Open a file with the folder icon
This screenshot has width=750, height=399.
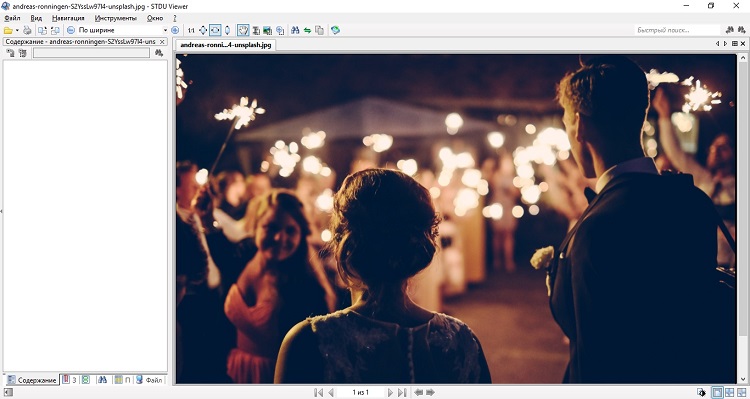[8, 30]
